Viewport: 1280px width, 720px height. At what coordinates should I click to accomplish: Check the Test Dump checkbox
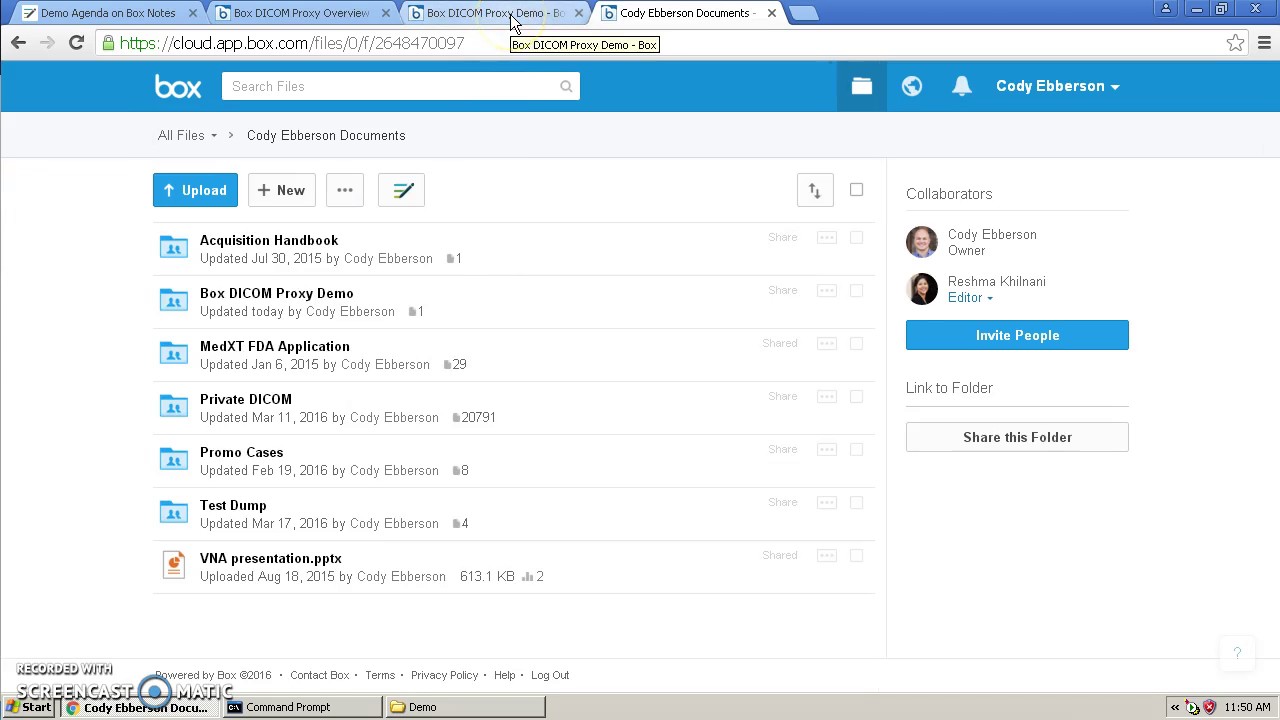[856, 503]
